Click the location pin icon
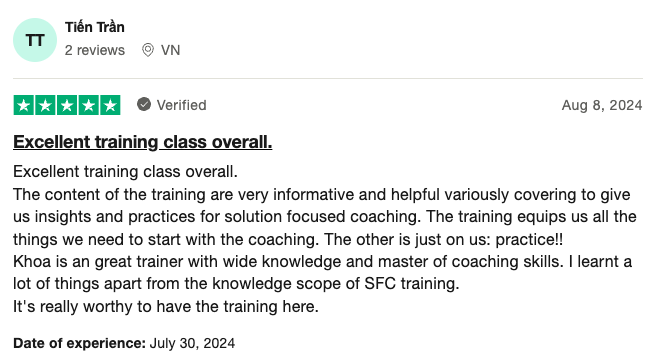 point(147,50)
